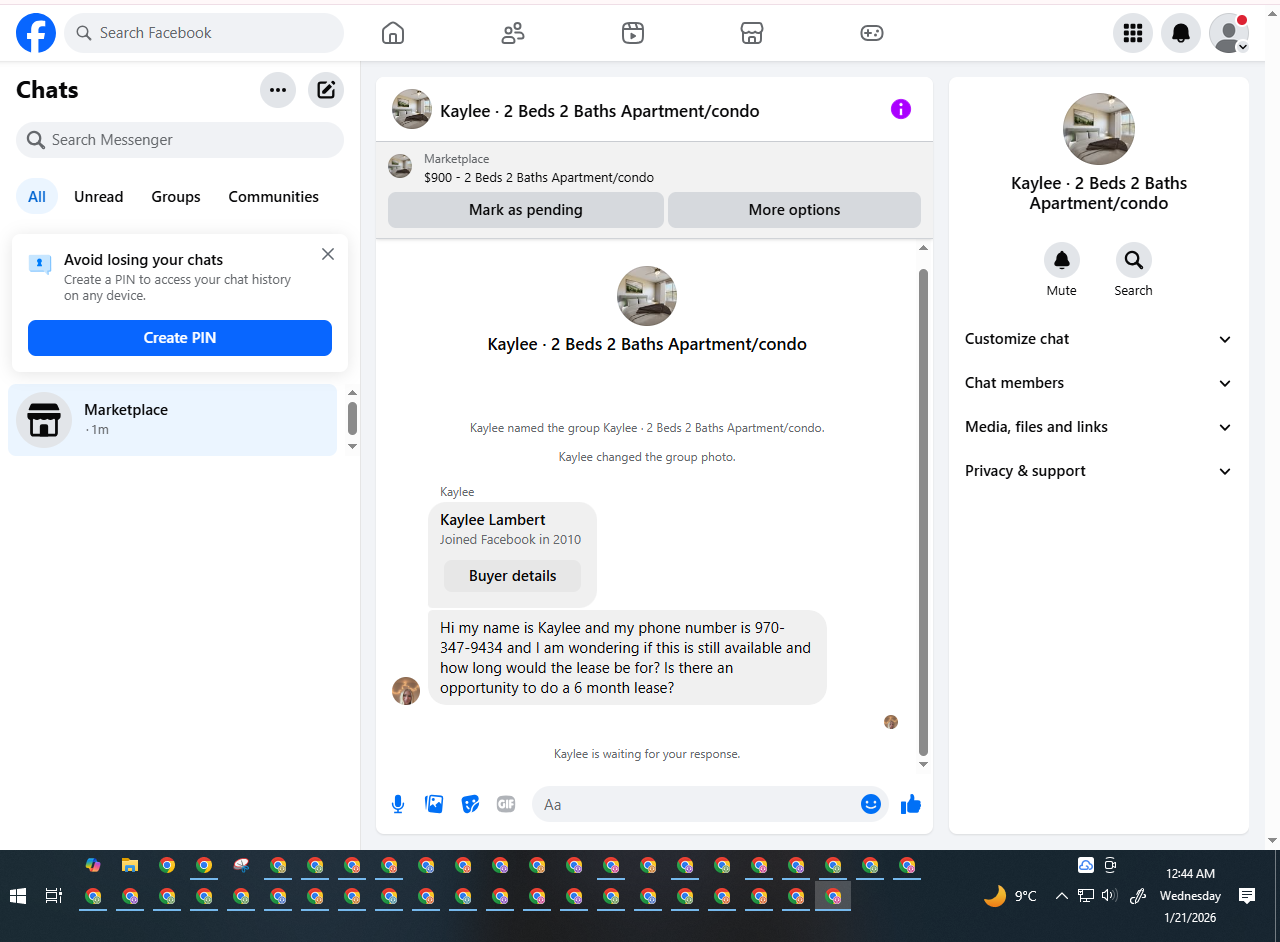Open the Marketplace chat in the list
The width and height of the screenshot is (1280, 942).
click(173, 420)
